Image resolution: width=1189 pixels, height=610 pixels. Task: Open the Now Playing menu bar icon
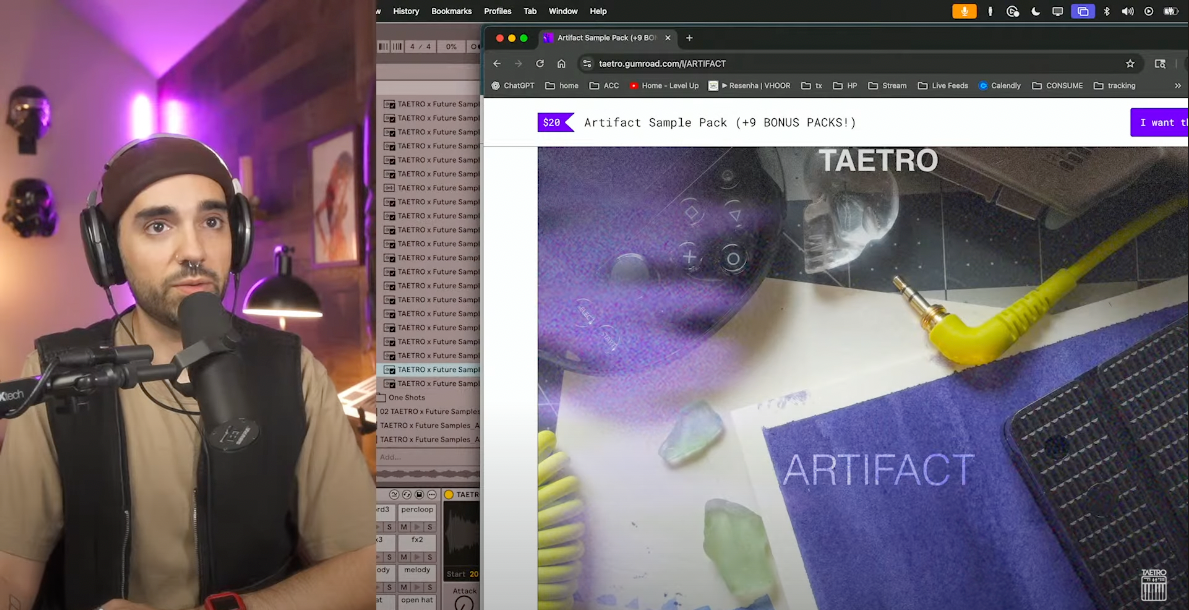coord(1149,11)
